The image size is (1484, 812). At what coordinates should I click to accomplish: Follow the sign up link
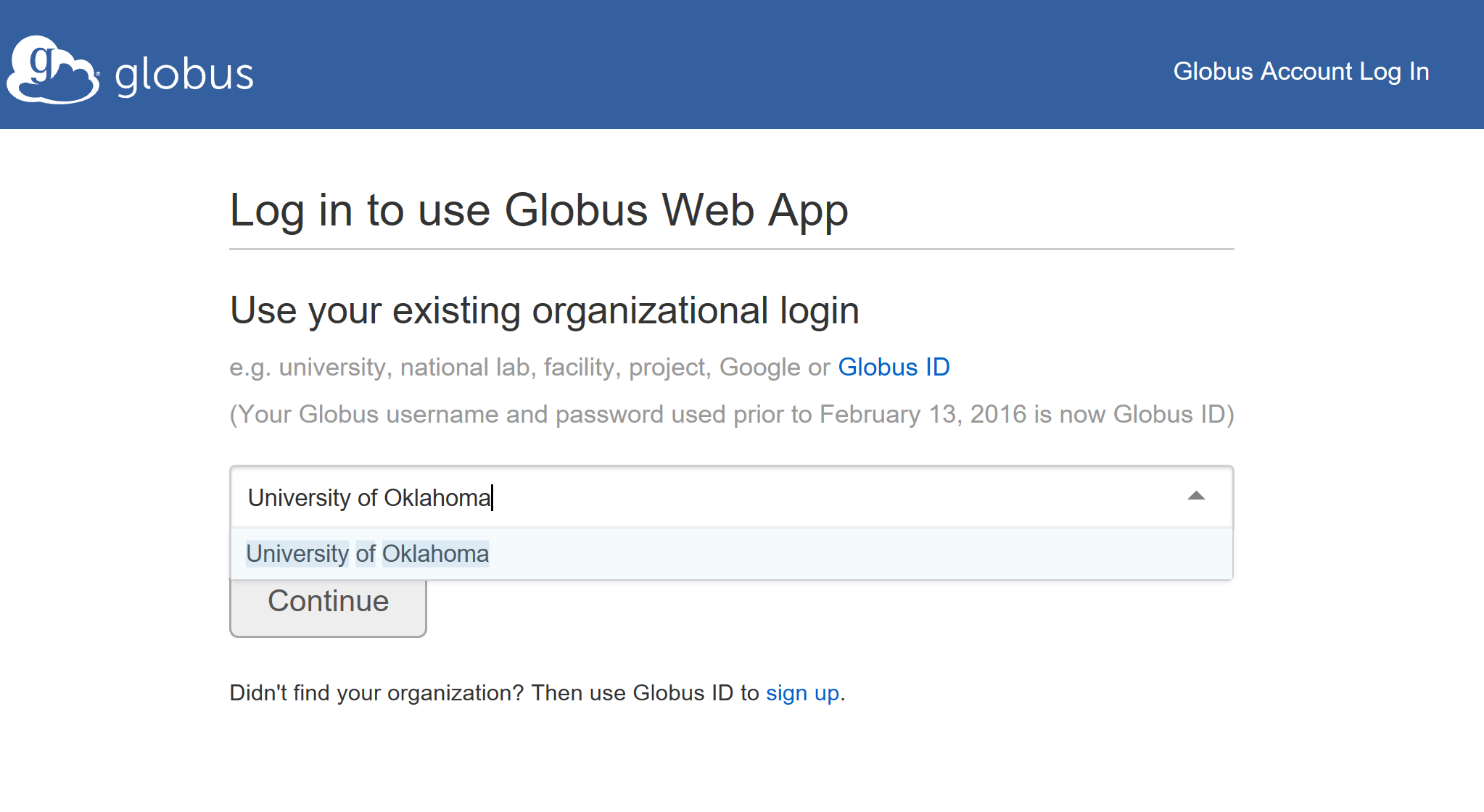802,693
